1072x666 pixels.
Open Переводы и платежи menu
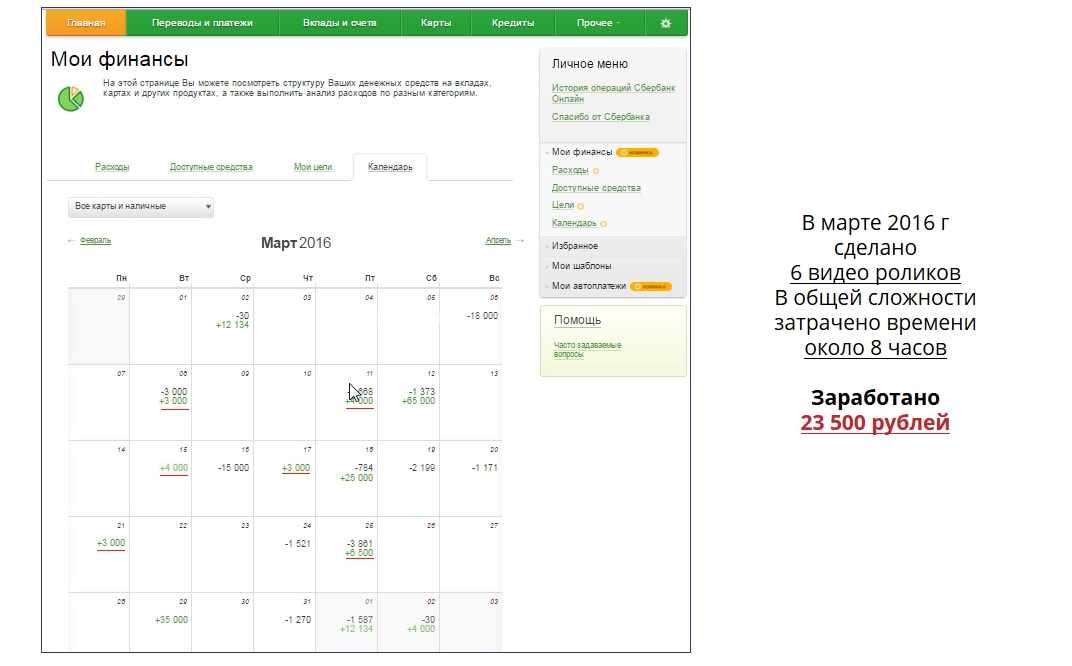pyautogui.click(x=202, y=23)
